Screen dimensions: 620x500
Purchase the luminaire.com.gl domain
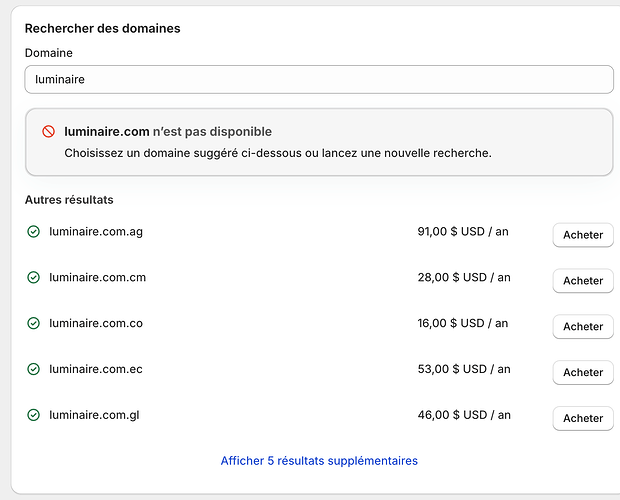pos(583,418)
